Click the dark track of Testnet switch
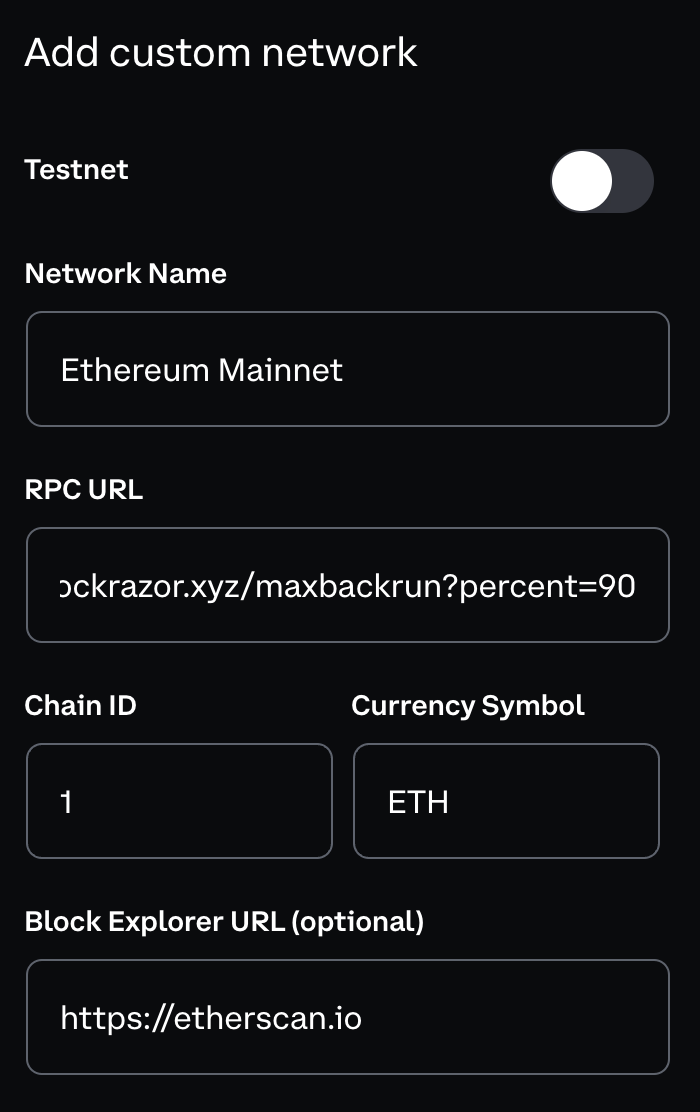The image size is (700, 1112). [x=634, y=182]
